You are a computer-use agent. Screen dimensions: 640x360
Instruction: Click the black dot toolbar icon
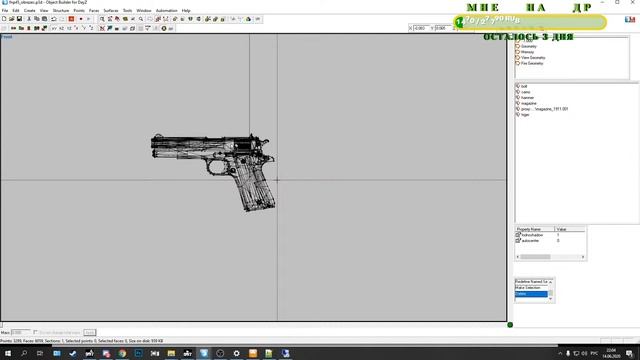click(x=81, y=19)
